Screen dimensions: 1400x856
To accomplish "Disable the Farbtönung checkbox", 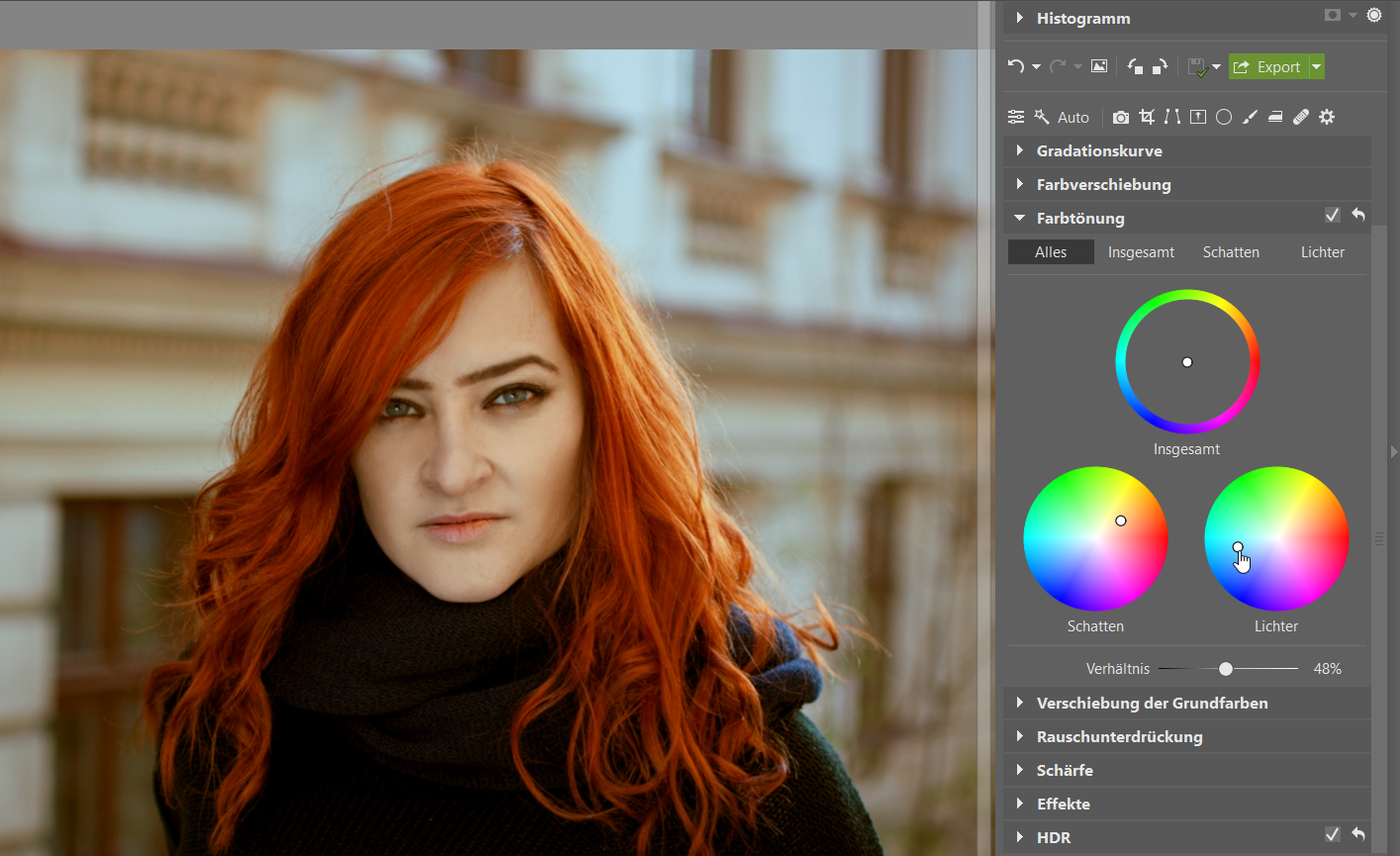I will tap(1332, 216).
